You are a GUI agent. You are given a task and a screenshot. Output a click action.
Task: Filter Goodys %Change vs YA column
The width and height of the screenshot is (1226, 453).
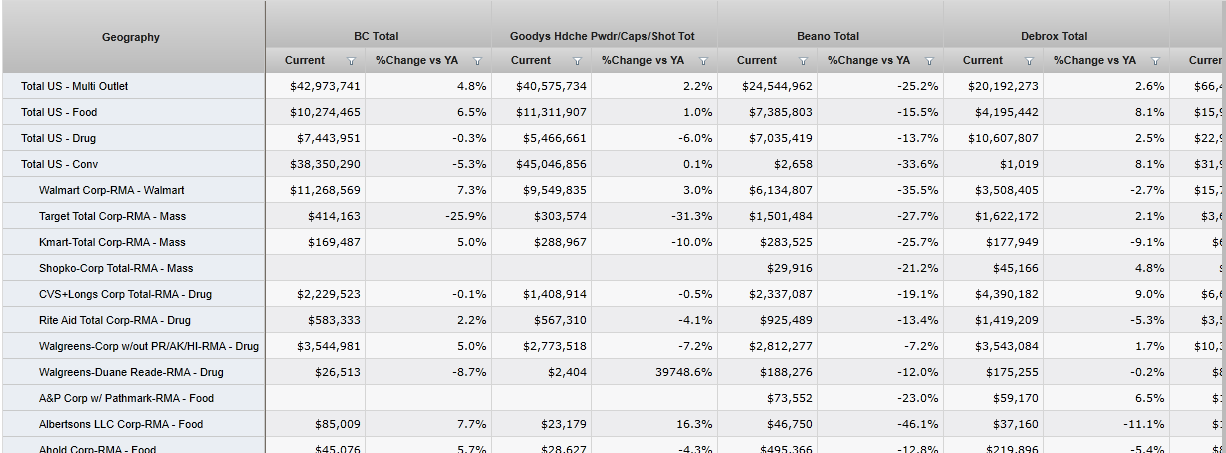tap(703, 61)
